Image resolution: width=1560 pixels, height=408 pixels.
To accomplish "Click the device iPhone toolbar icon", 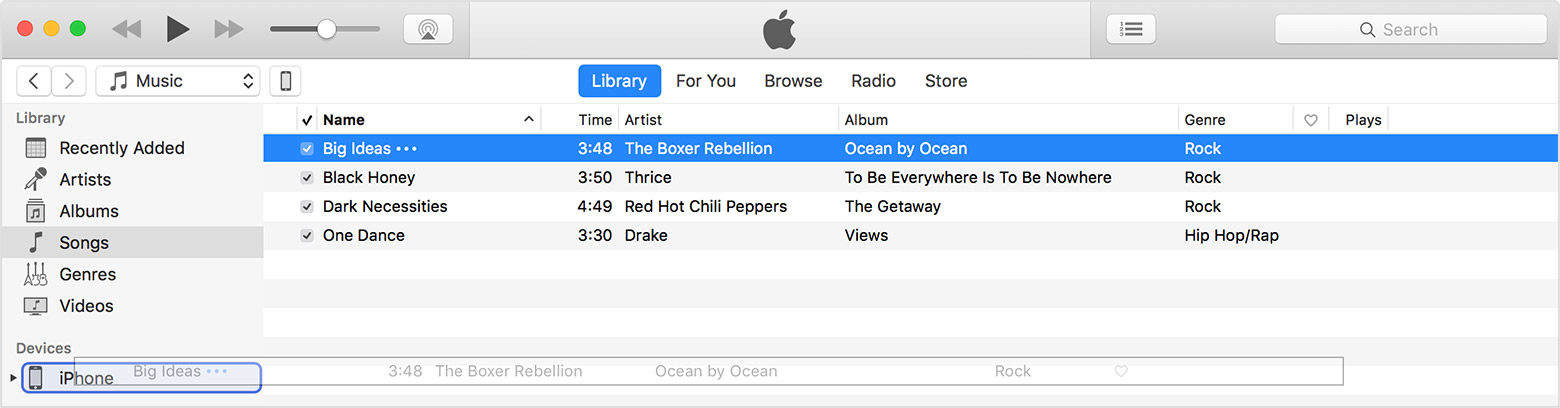I will 285,81.
